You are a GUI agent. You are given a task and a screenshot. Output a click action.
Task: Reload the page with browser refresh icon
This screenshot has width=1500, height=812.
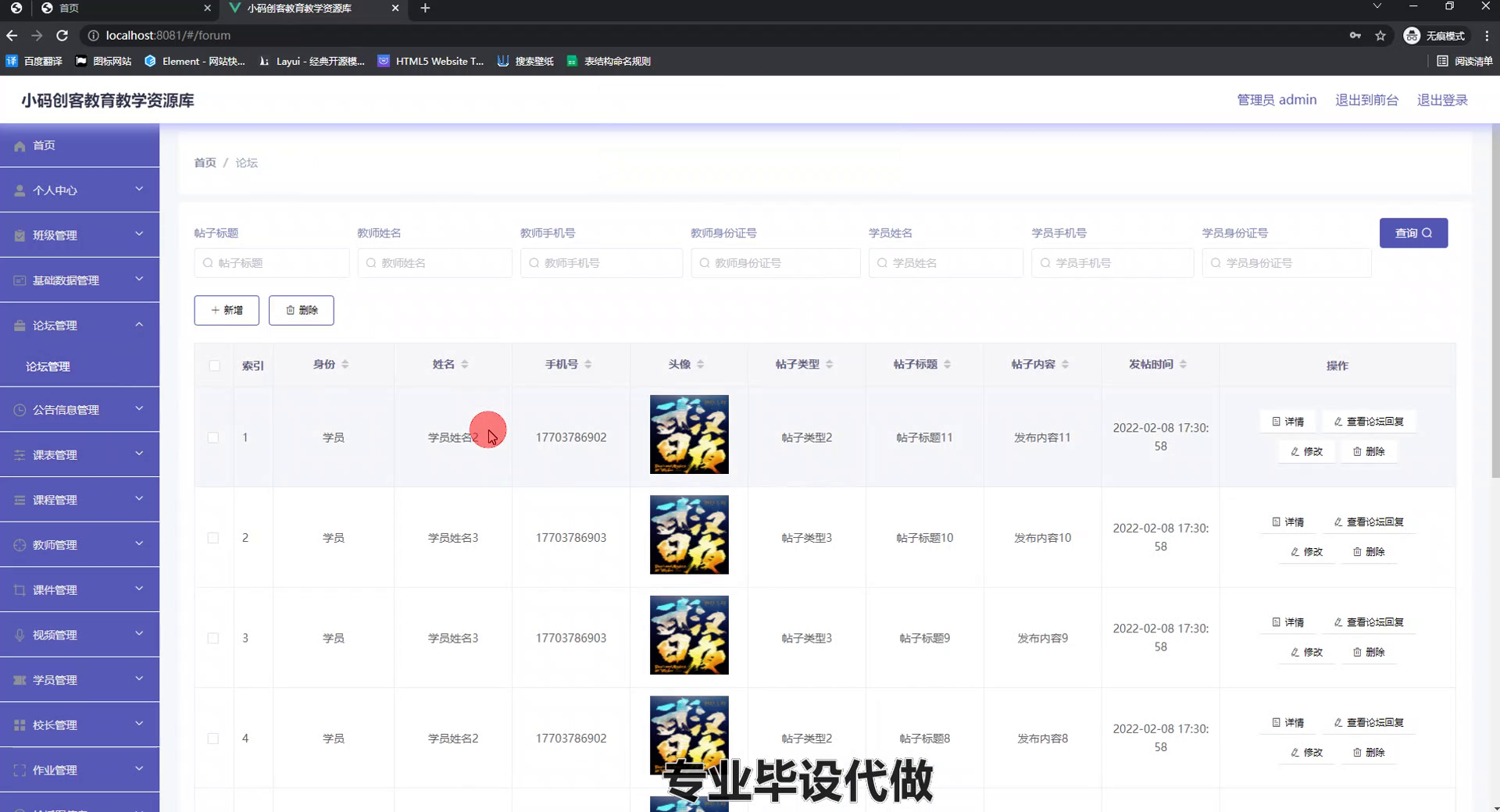coord(62,35)
